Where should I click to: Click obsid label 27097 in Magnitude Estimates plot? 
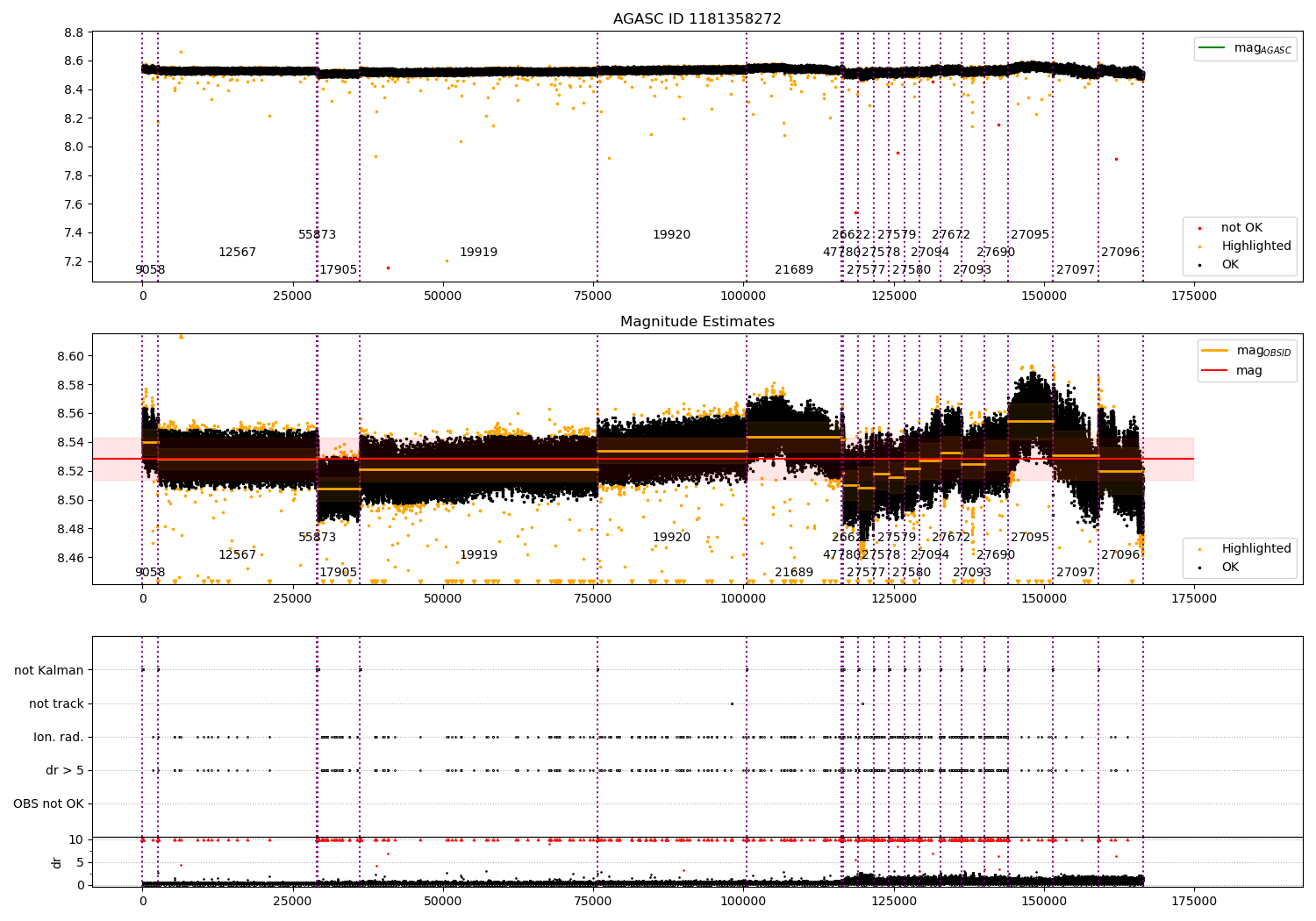1076,573
